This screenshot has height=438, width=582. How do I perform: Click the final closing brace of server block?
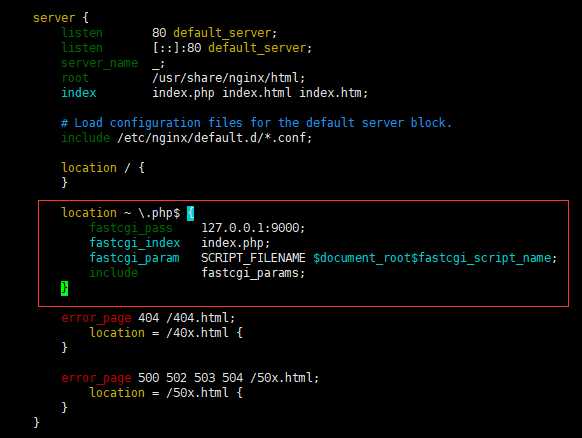coord(36,423)
